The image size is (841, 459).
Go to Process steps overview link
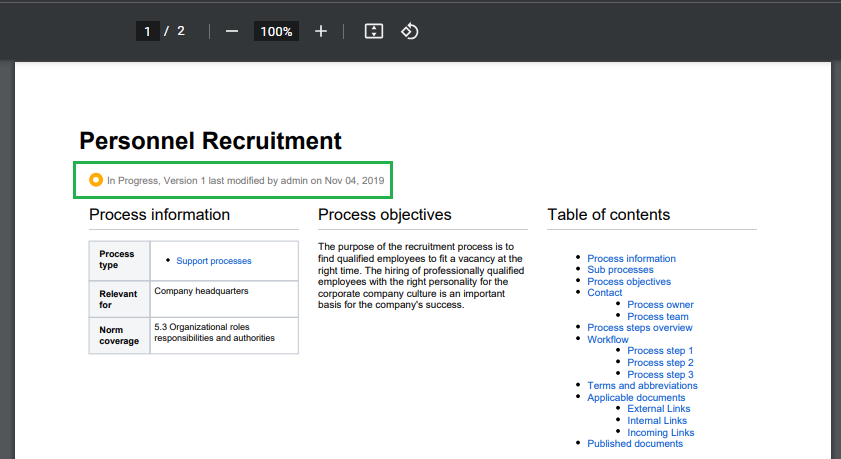pos(639,328)
